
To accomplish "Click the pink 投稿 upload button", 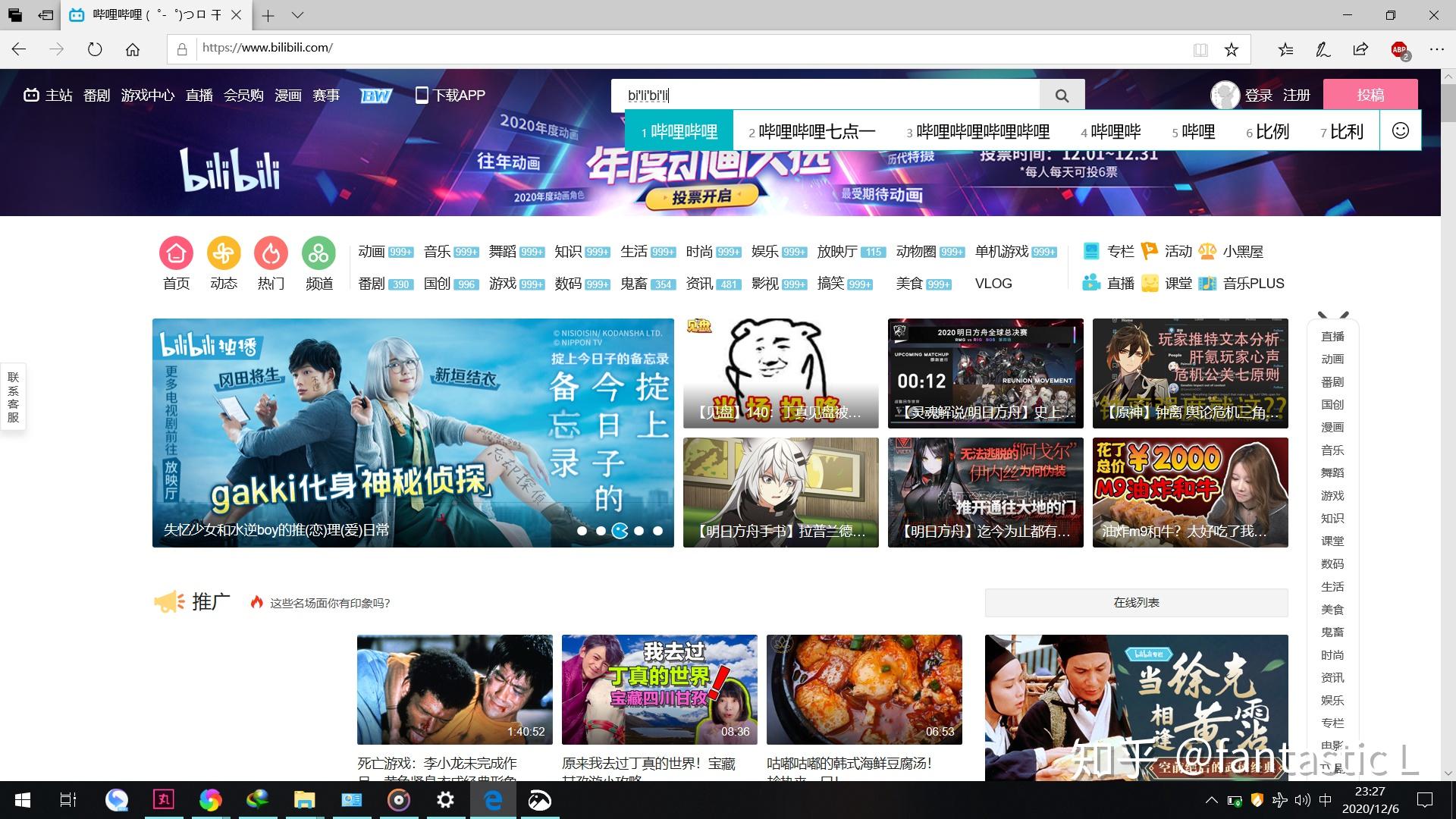I will point(1370,95).
